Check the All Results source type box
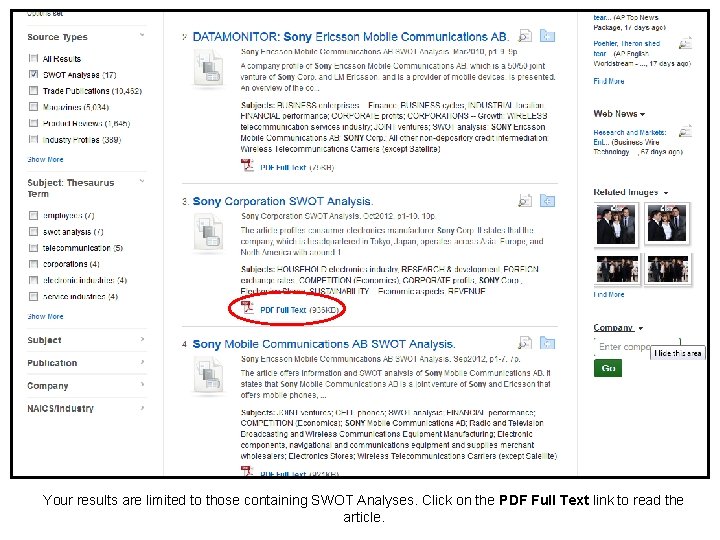 [x=33, y=58]
